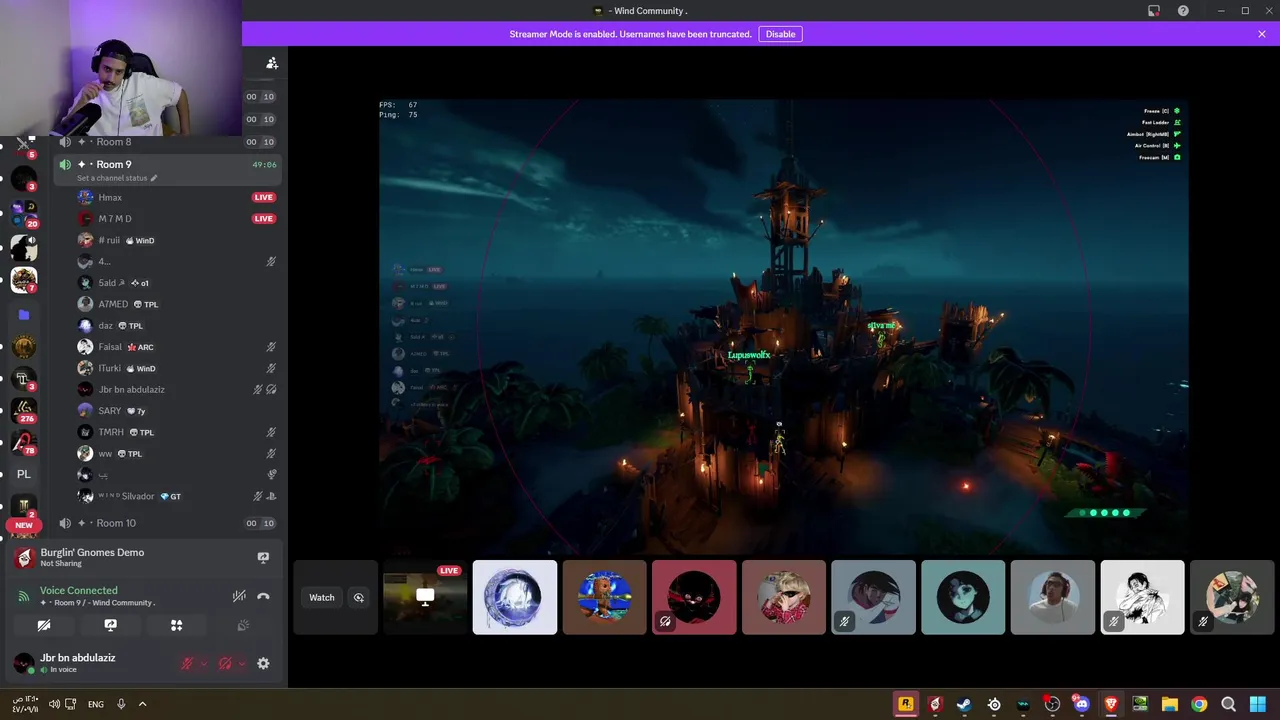
Task: Open the user settings gear
Action: (x=263, y=663)
